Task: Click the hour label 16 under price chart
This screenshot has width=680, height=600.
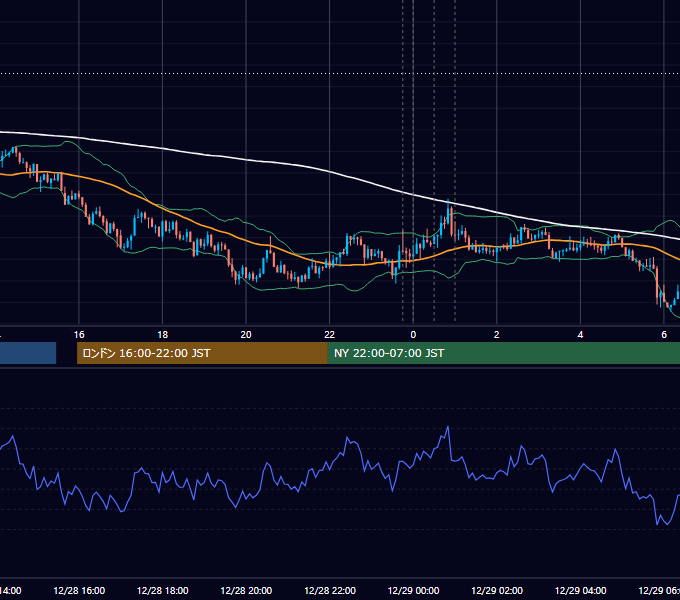Action: coord(79,335)
